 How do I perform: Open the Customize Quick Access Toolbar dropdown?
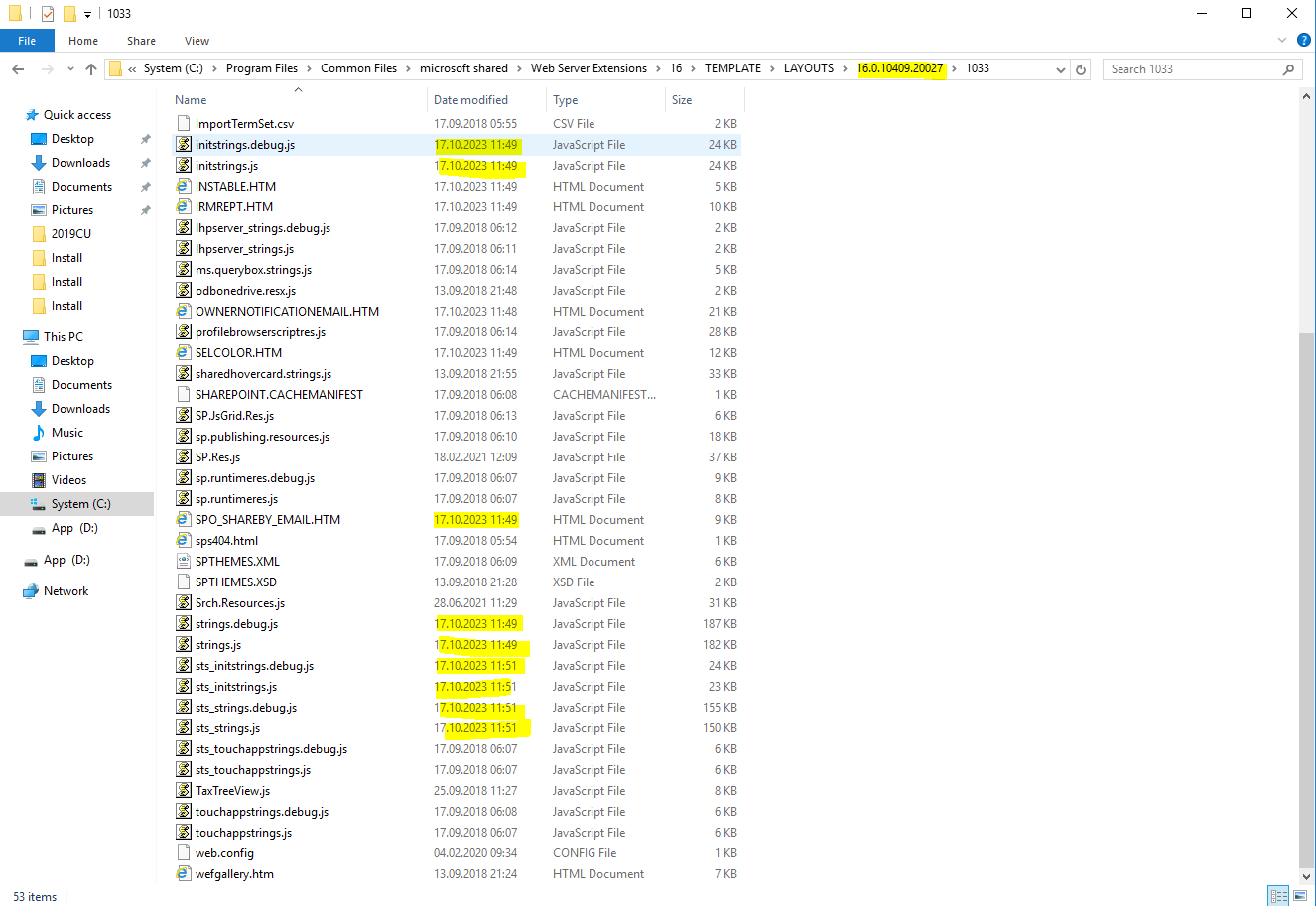point(87,14)
